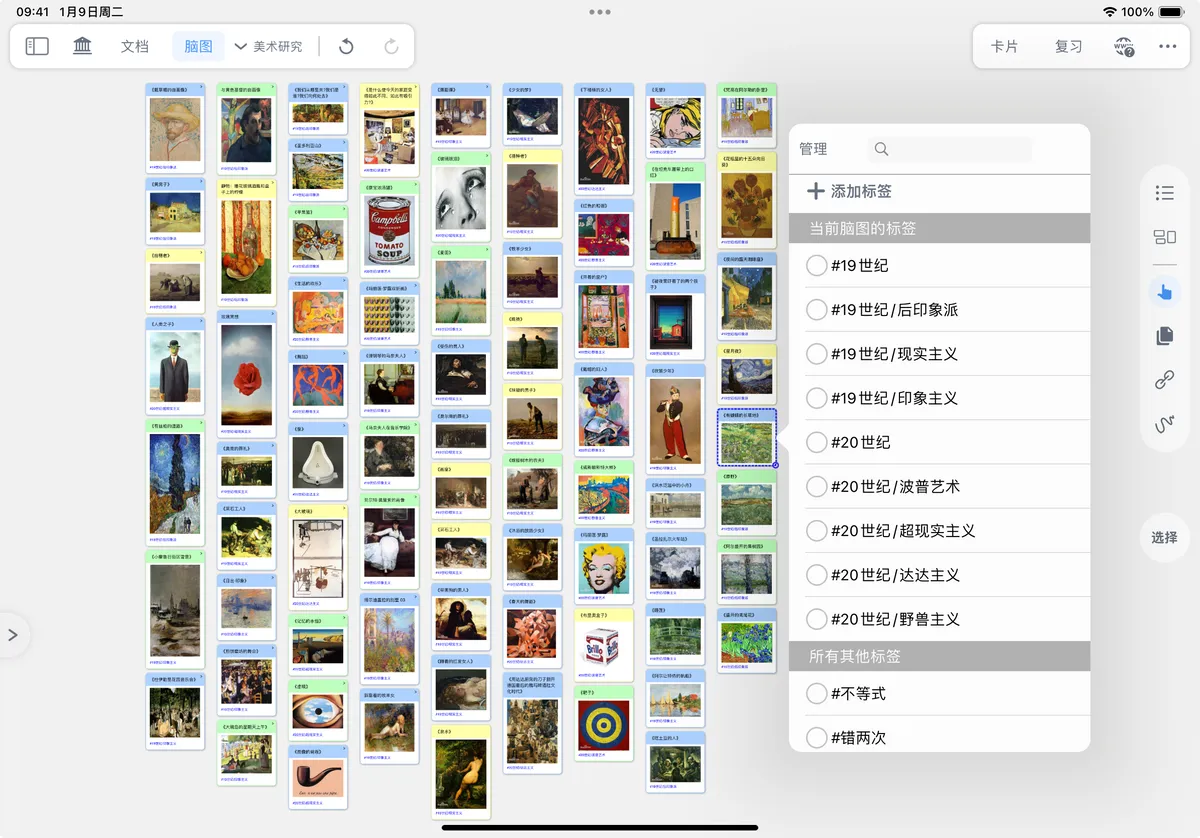Select the hand touch tool
1200x838 pixels.
tap(1164, 292)
